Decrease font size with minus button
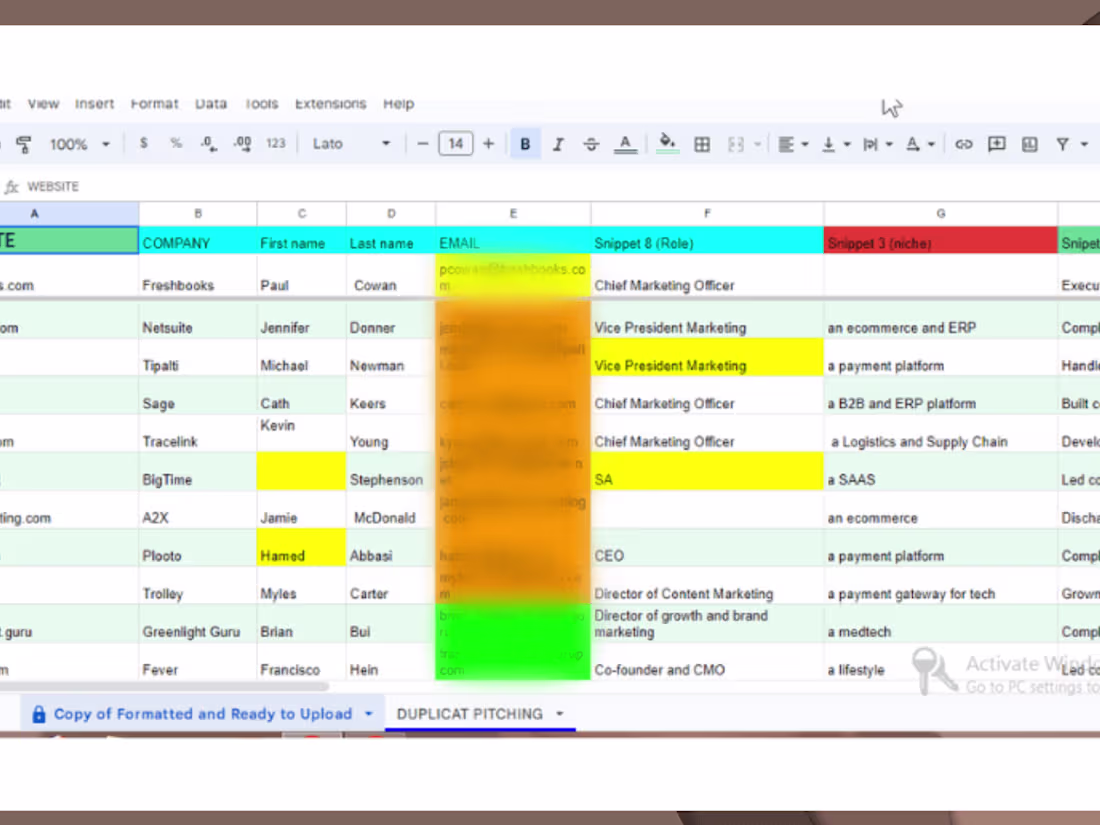 [x=422, y=144]
